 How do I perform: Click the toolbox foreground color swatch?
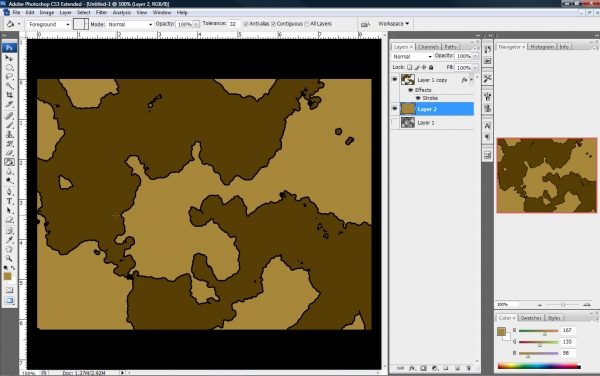7,276
